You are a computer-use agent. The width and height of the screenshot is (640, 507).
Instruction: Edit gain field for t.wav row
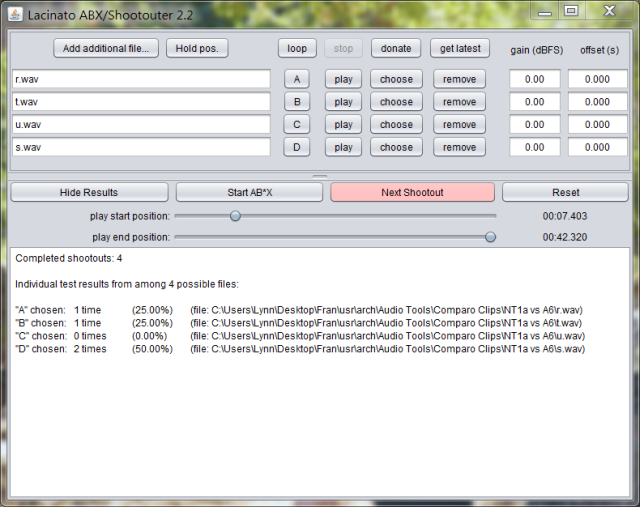pos(535,102)
